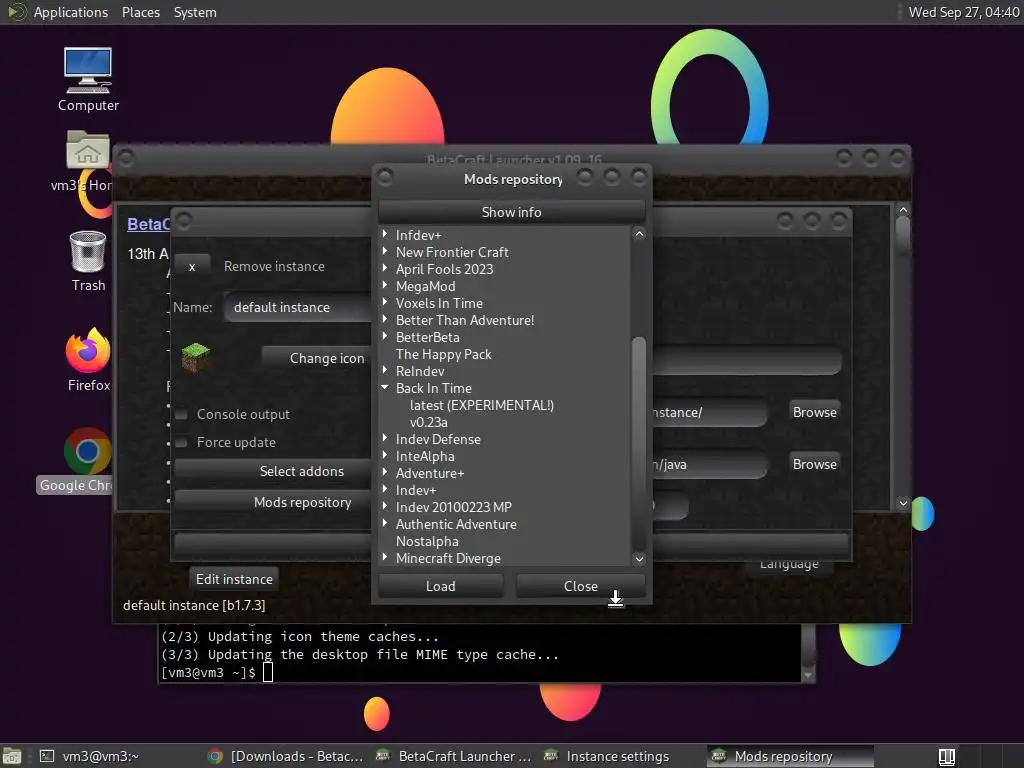This screenshot has width=1024, height=768.
Task: Select latest (EXPERIMENTAL!) under Back In Time
Action: (x=482, y=405)
